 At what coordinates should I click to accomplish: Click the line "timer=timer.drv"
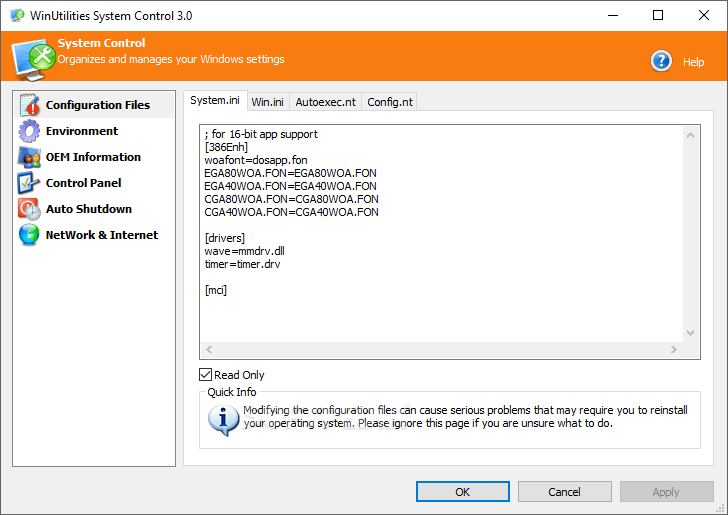pyautogui.click(x=242, y=264)
